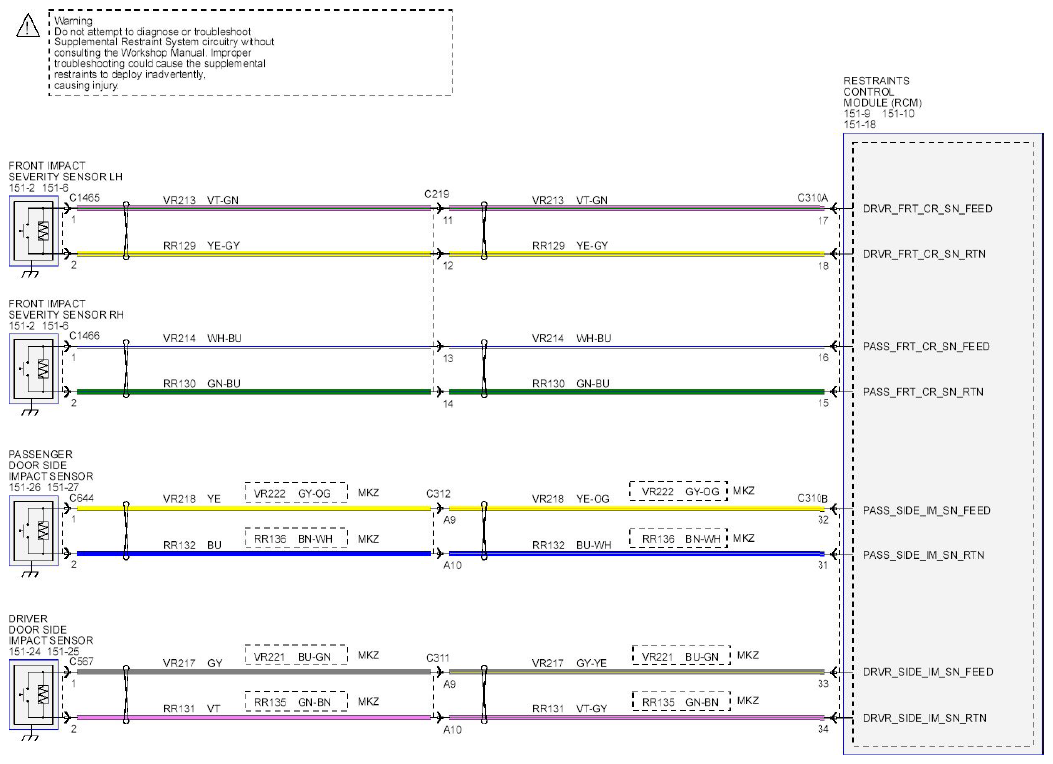This screenshot has height=764, width=1053.
Task: Open page reference 151-10 under RCM
Action: tap(899, 113)
